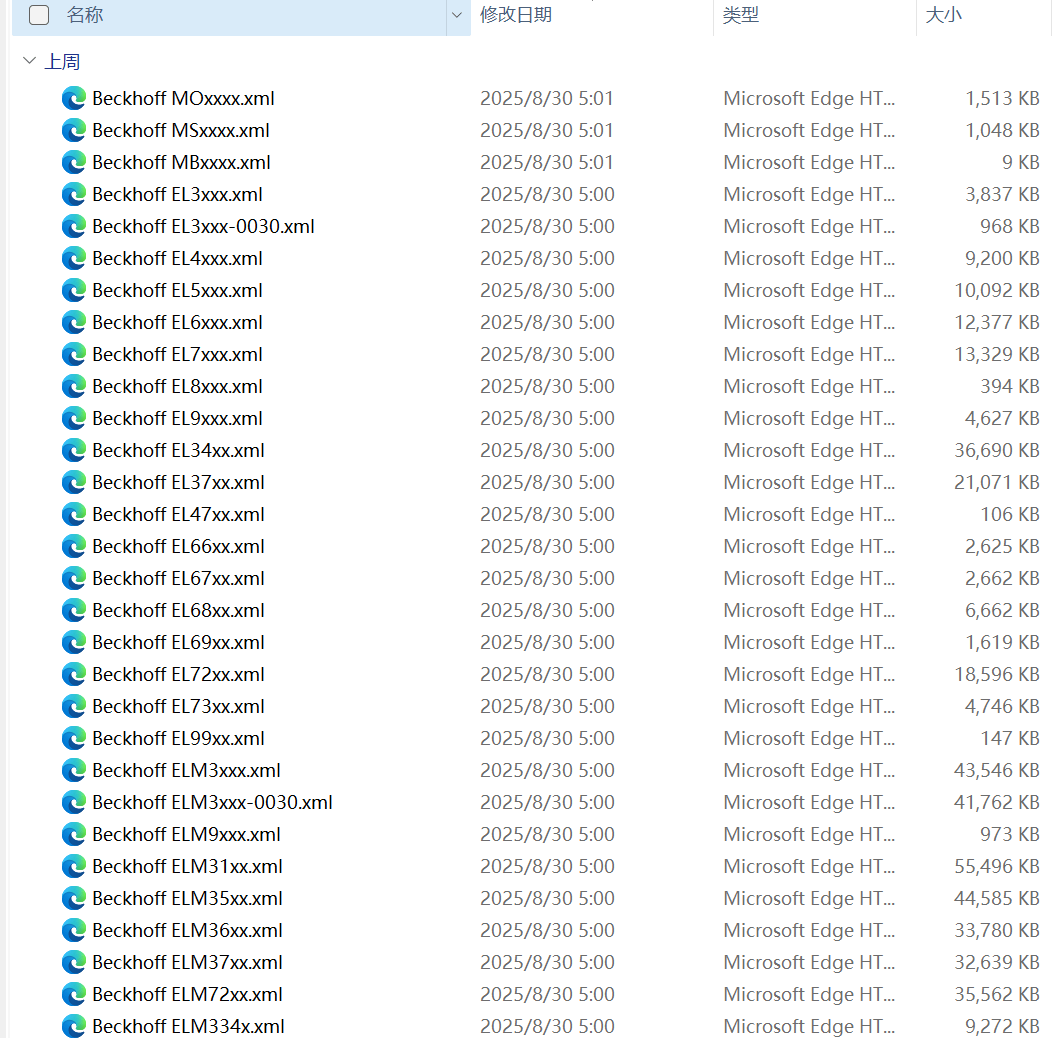Click Edge icon of Beckhoff ELM3xxx.xml
The image size is (1059, 1038).
pyautogui.click(x=74, y=771)
